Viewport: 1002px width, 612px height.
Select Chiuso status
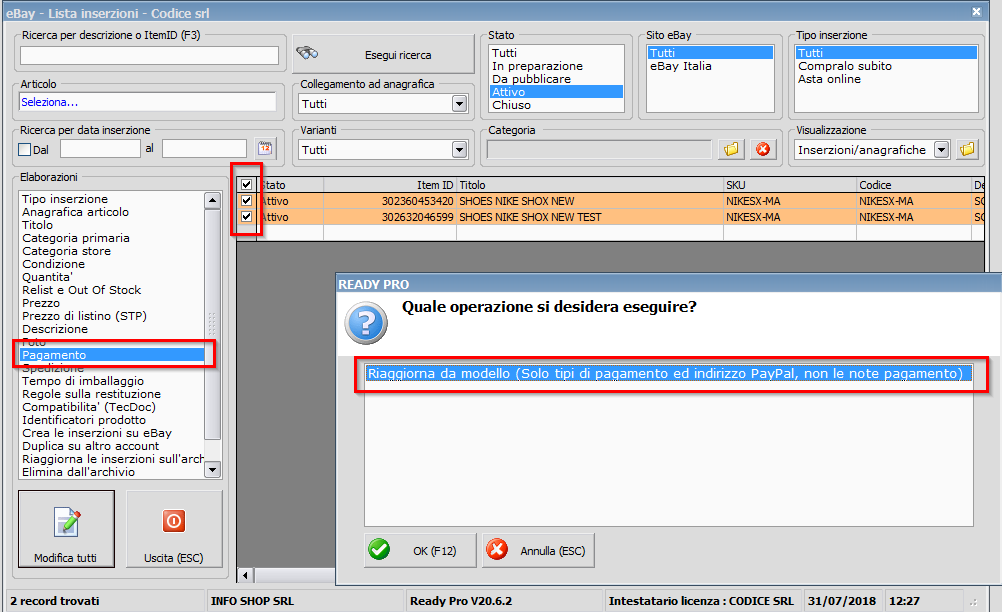(x=556, y=105)
